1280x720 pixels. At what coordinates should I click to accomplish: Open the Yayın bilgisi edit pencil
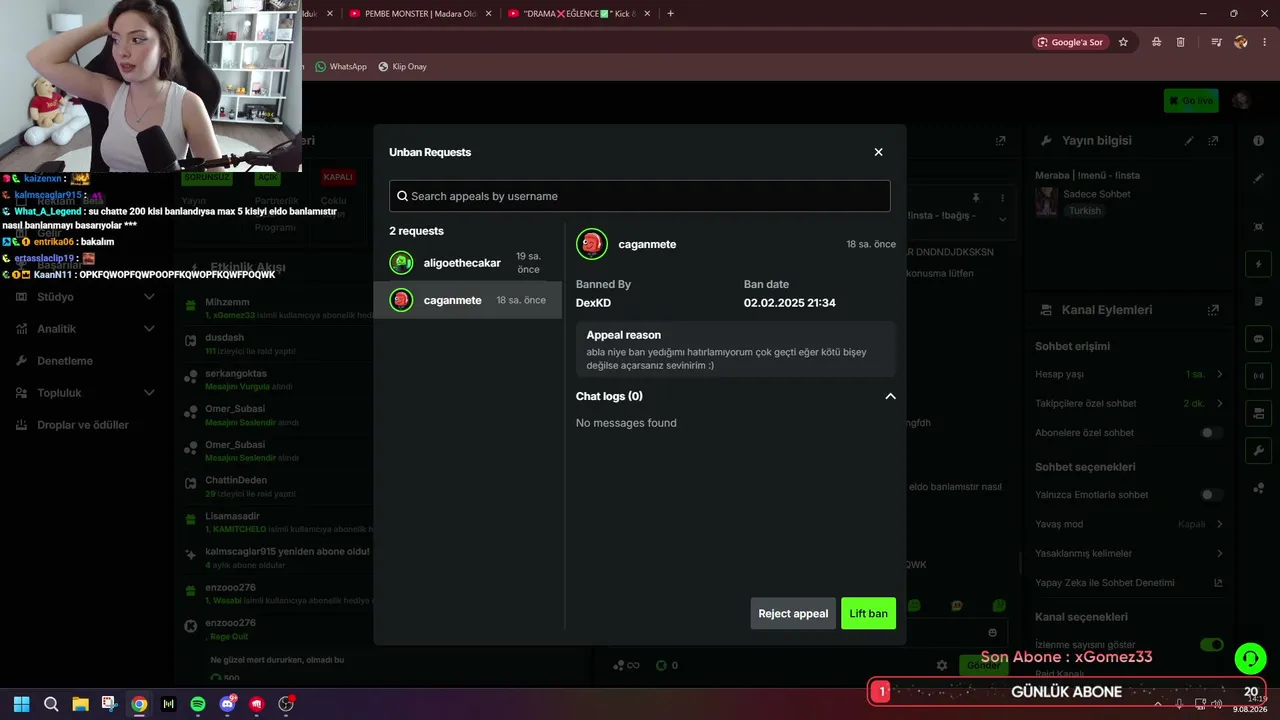1189,141
